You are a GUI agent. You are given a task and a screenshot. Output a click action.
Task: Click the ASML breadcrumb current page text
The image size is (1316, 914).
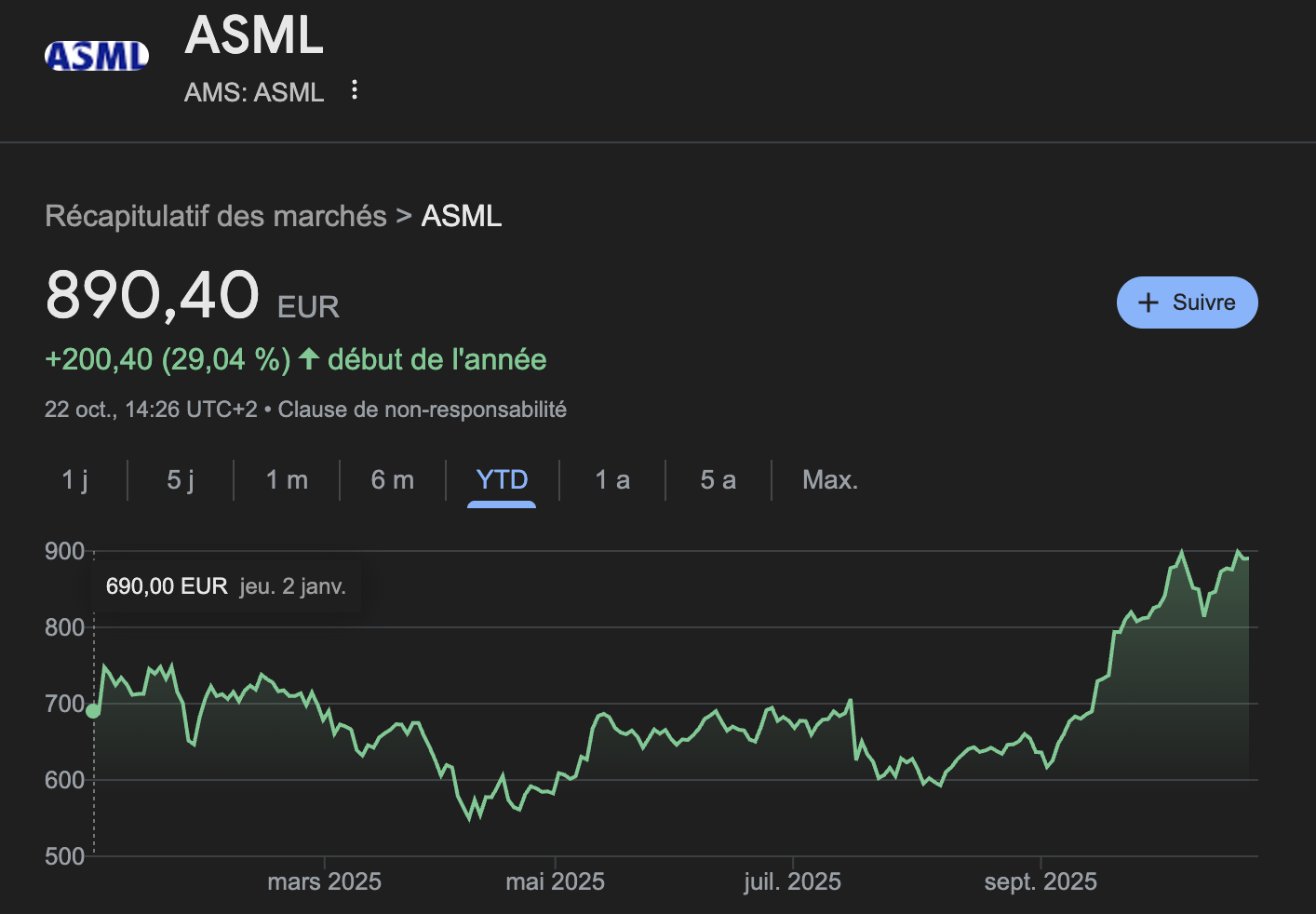(462, 216)
